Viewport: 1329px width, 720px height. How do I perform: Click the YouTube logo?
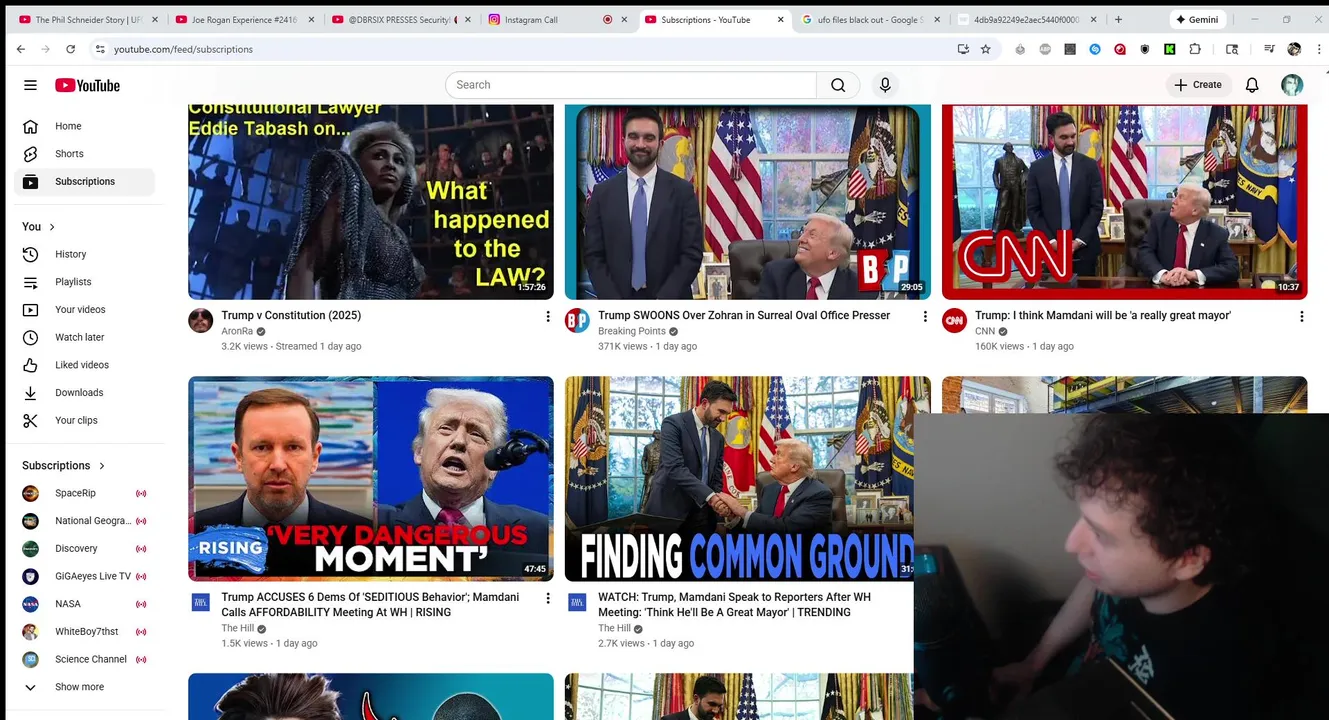[87, 85]
